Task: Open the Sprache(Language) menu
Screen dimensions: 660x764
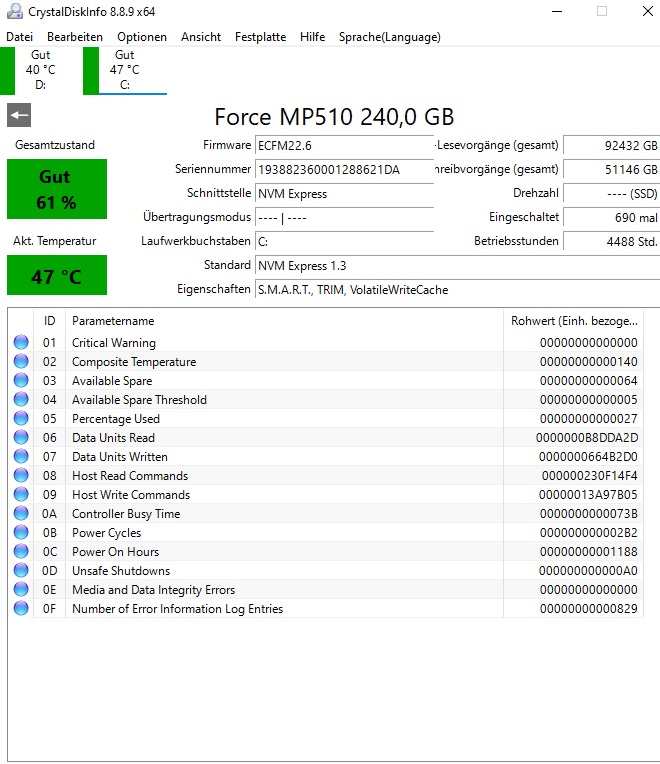Action: [390, 37]
